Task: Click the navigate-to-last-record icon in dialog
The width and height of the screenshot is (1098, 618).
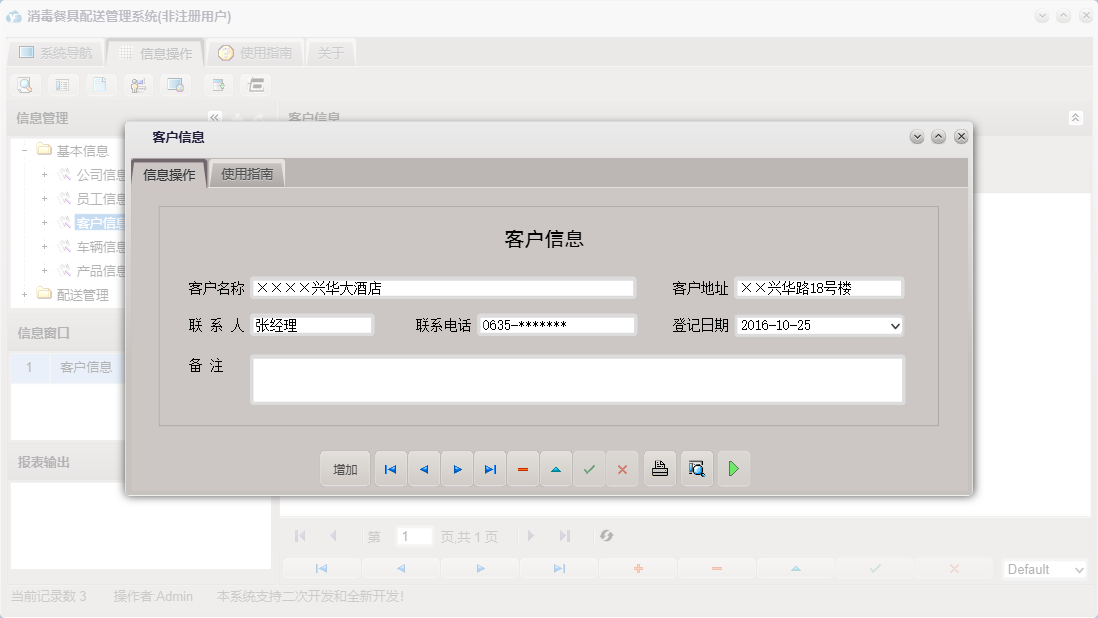Action: click(x=490, y=468)
